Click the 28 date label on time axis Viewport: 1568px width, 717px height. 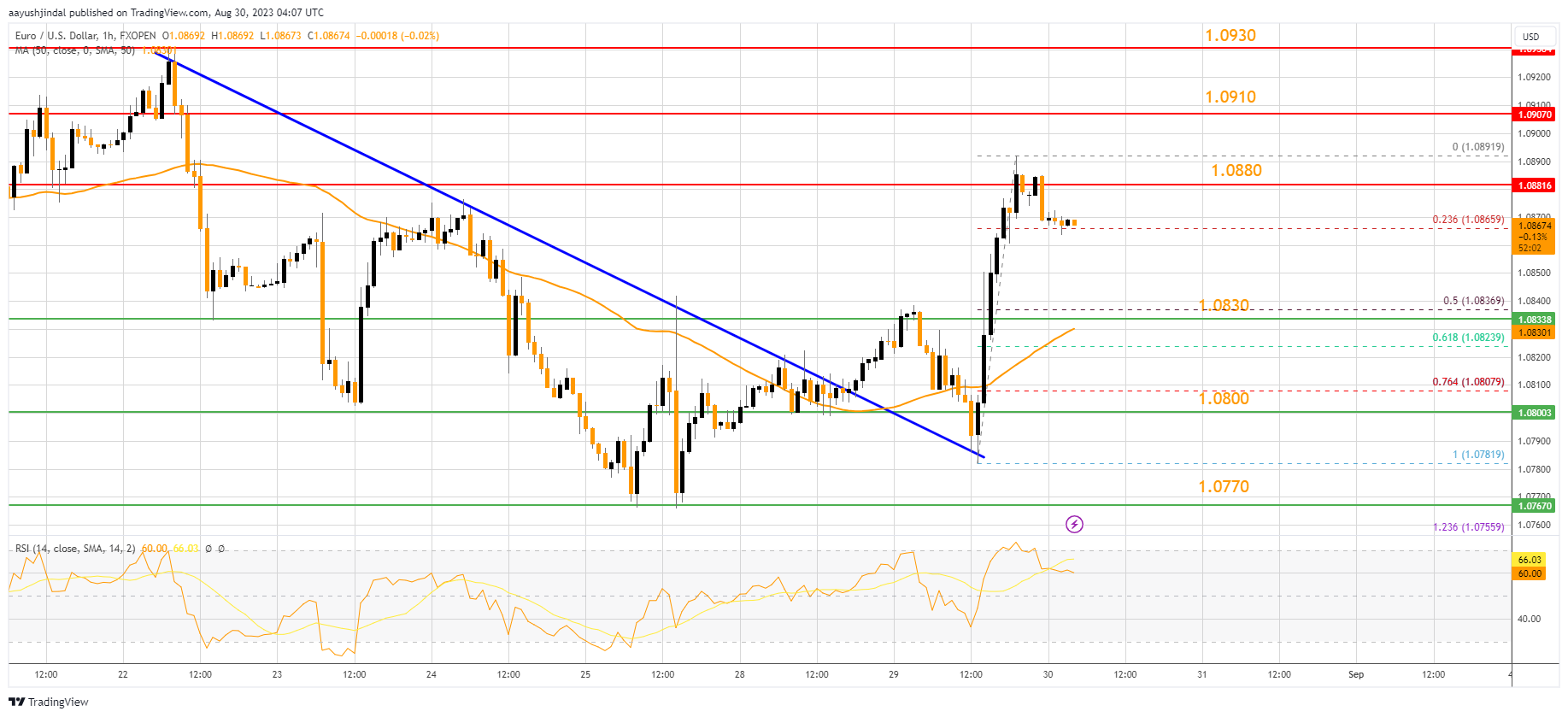click(740, 674)
